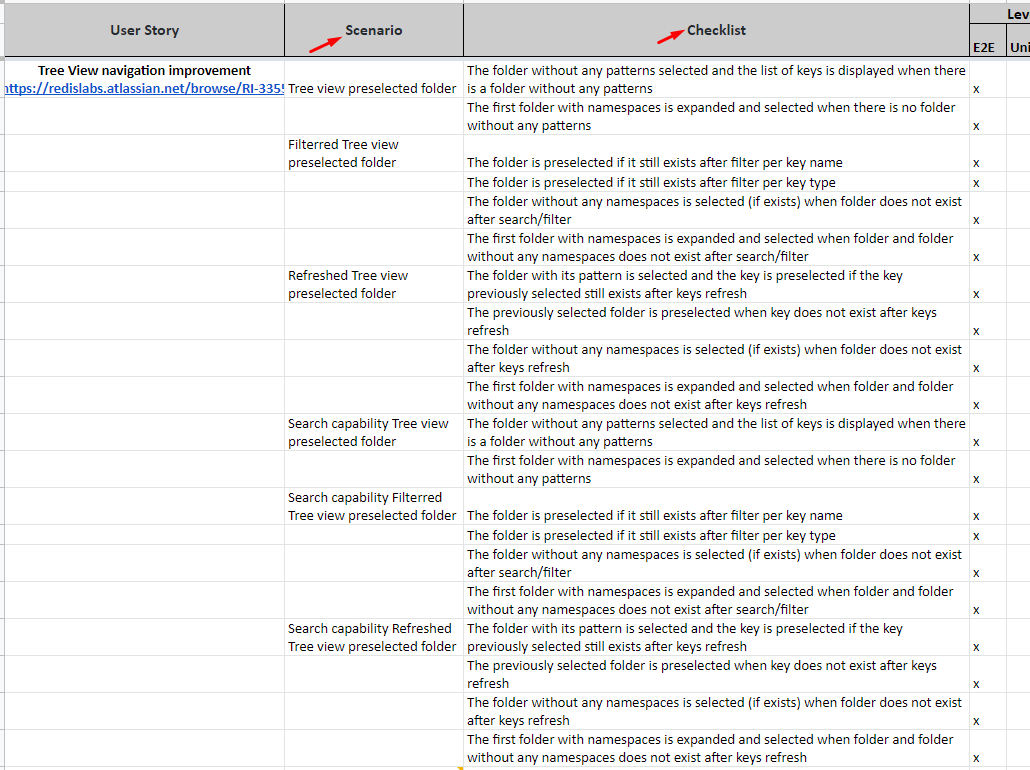The height and width of the screenshot is (770, 1030).
Task: Select the E2E 'x' in the 'Search capability Filterred' row
Action: pyautogui.click(x=976, y=516)
